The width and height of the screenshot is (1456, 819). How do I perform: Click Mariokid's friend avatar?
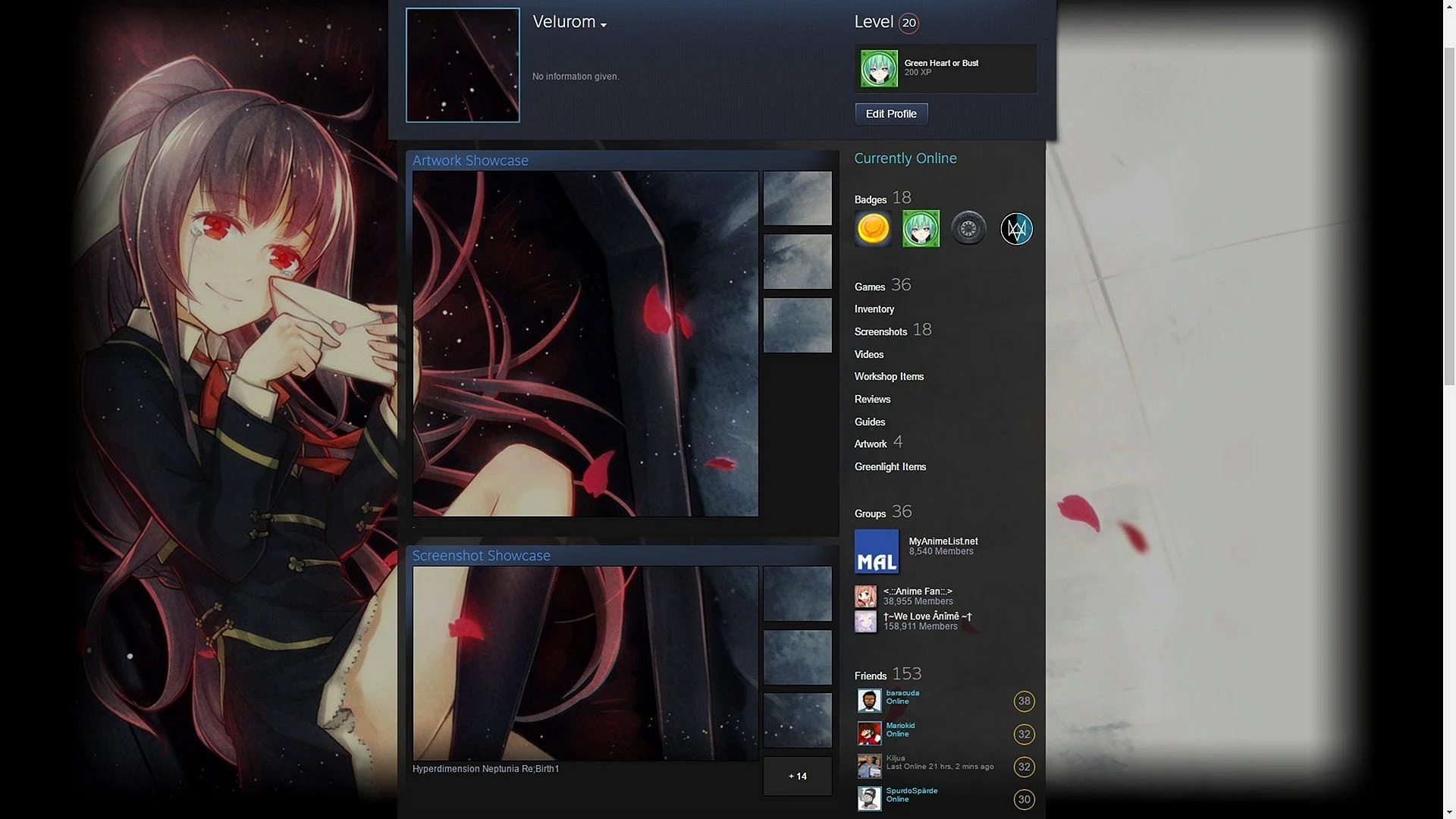pos(869,733)
